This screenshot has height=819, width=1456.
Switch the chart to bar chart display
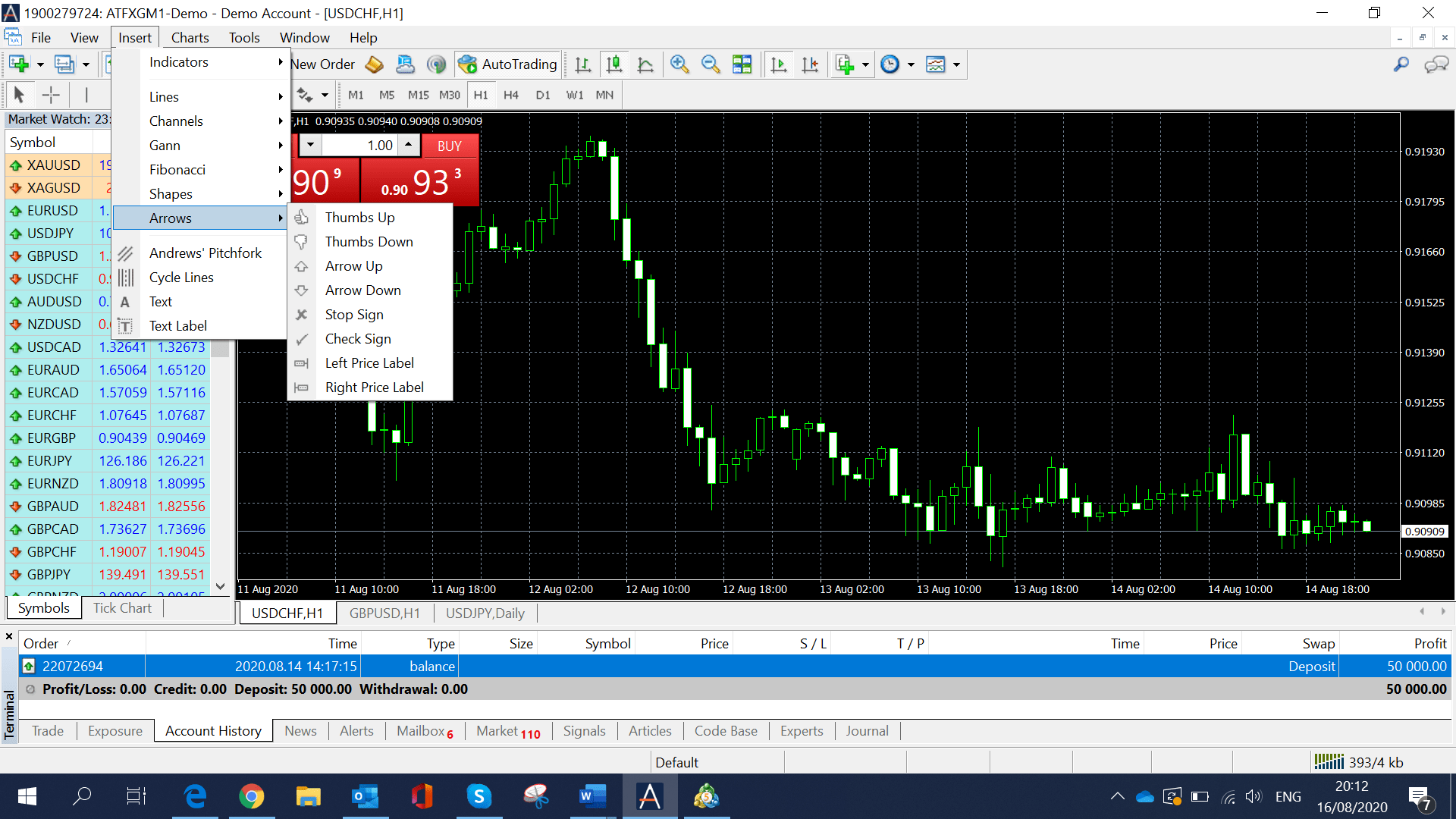pyautogui.click(x=582, y=64)
